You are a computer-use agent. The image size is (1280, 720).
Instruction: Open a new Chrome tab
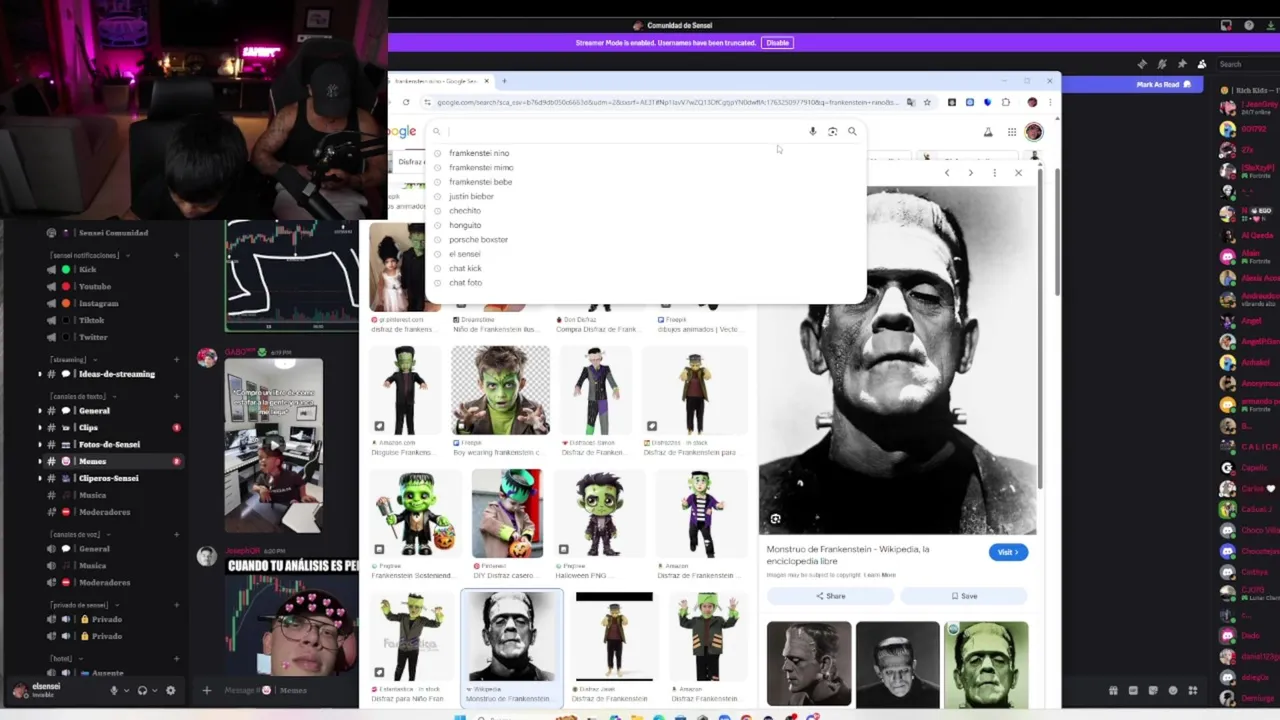tap(504, 81)
